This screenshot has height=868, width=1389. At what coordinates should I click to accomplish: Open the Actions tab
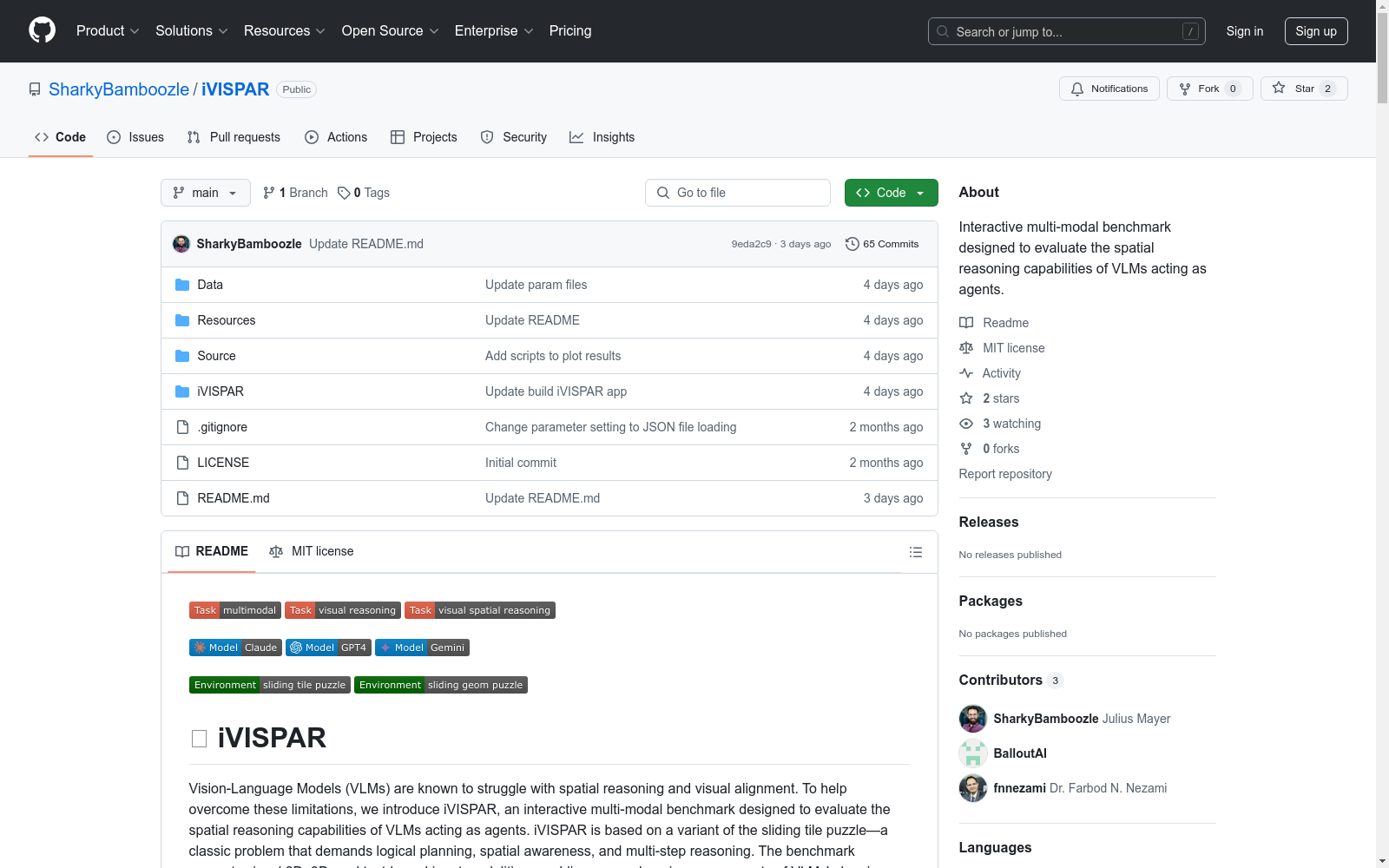pyautogui.click(x=336, y=137)
